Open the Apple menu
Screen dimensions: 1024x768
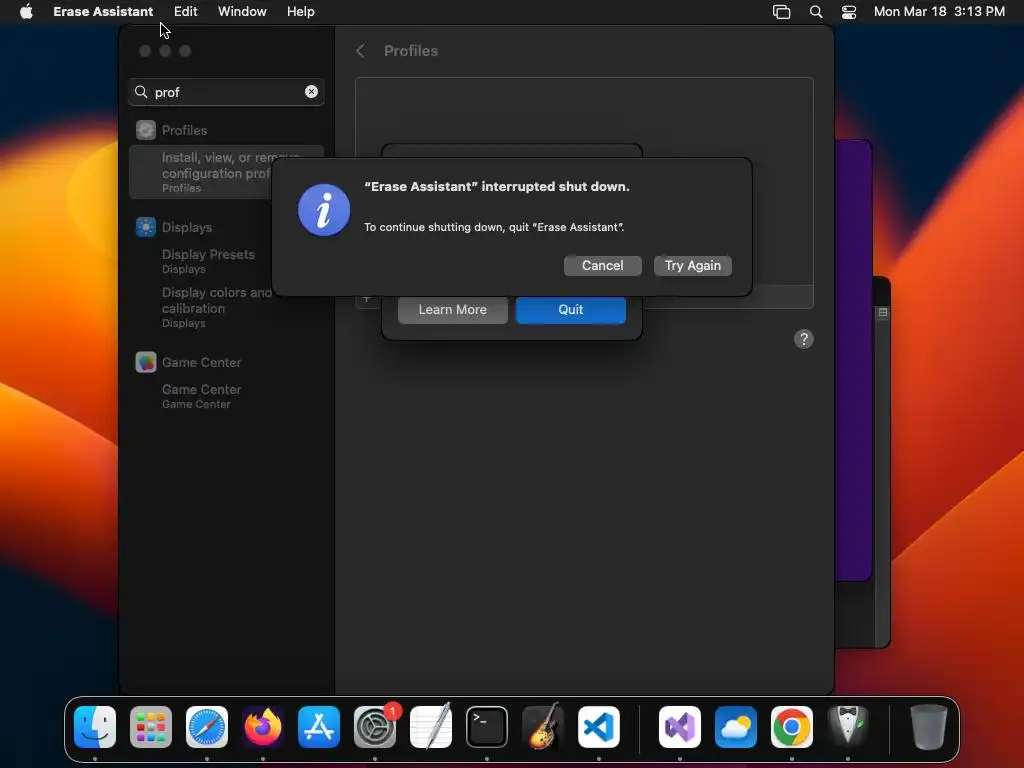pos(26,12)
